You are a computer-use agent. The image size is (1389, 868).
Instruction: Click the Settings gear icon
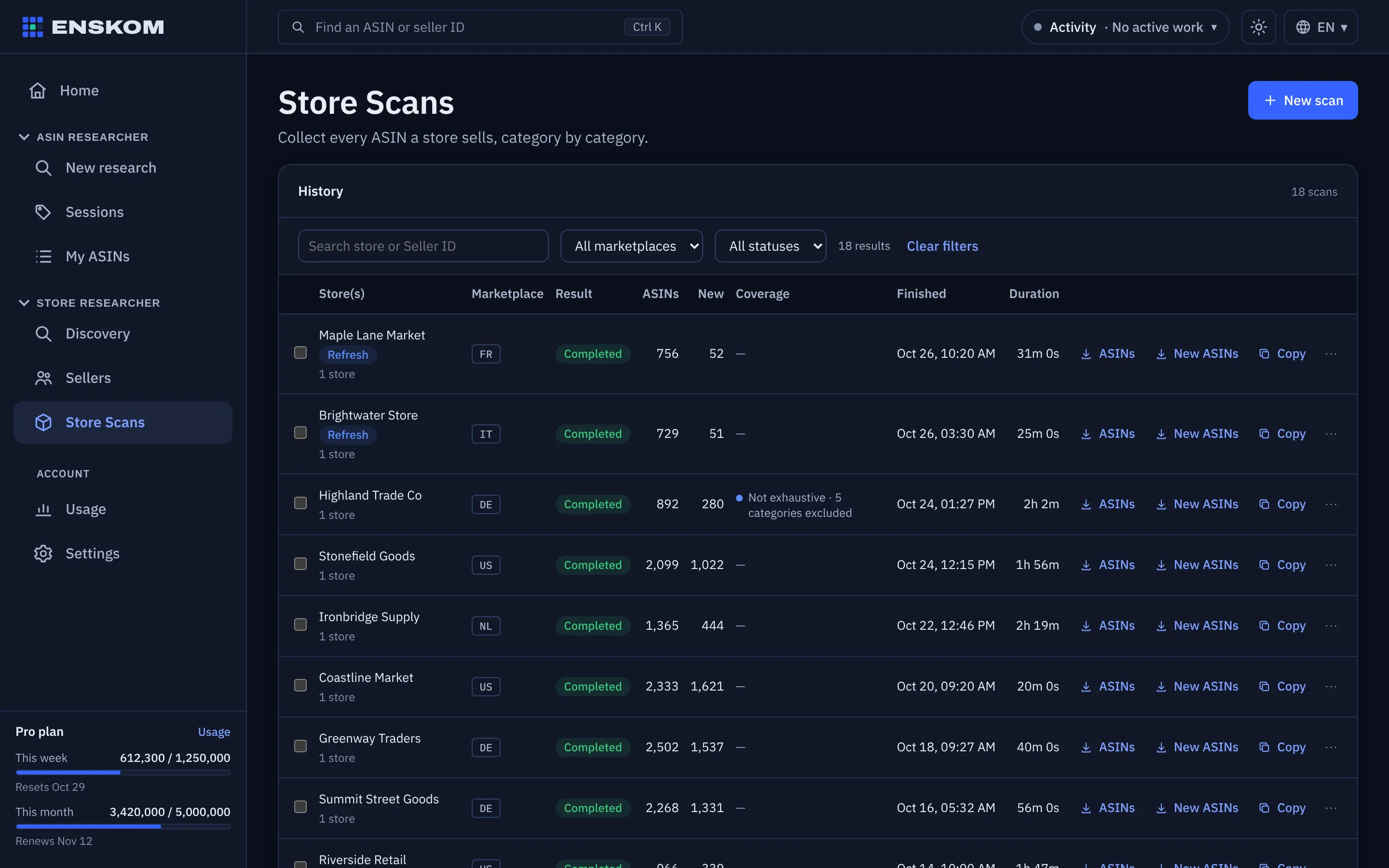(43, 554)
